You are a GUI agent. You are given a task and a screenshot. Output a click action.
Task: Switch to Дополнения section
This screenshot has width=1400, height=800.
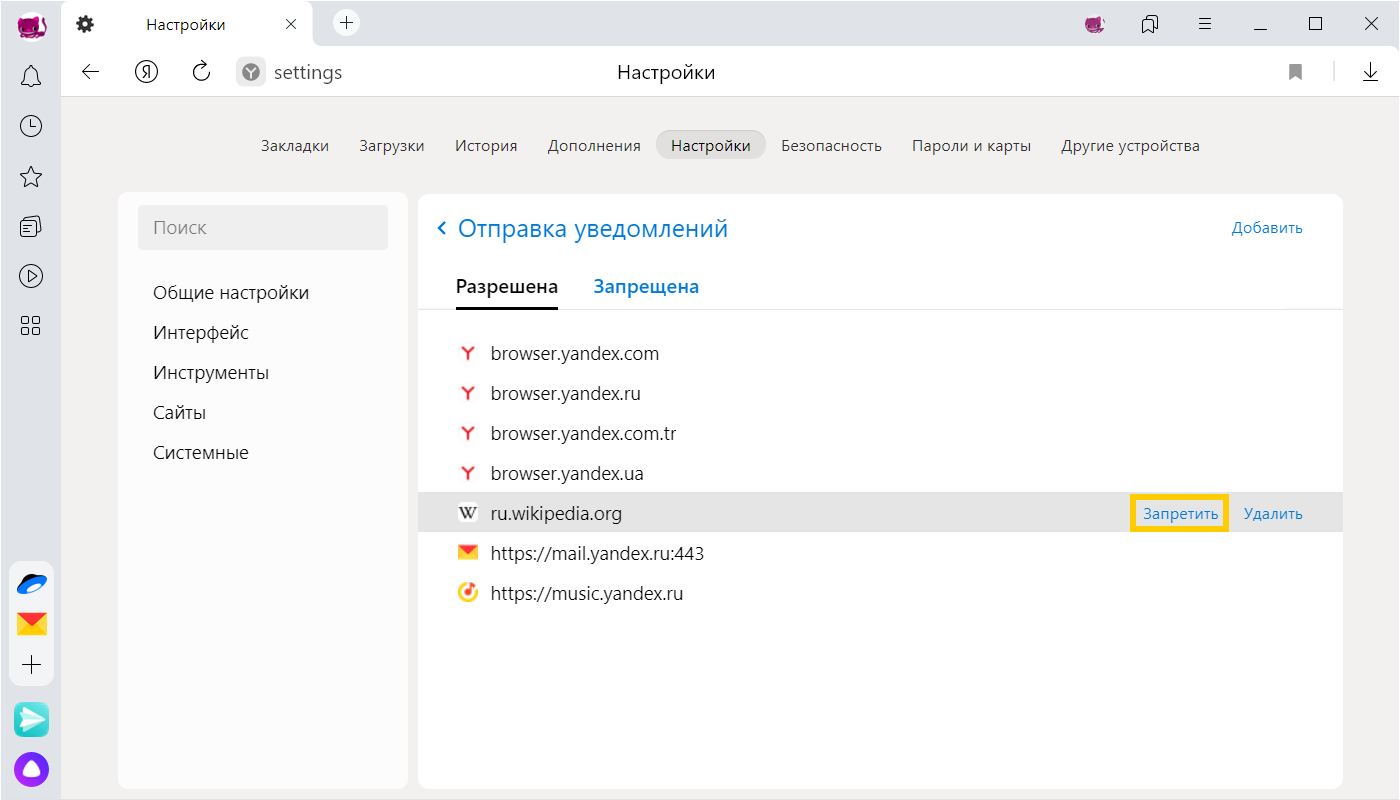click(594, 146)
